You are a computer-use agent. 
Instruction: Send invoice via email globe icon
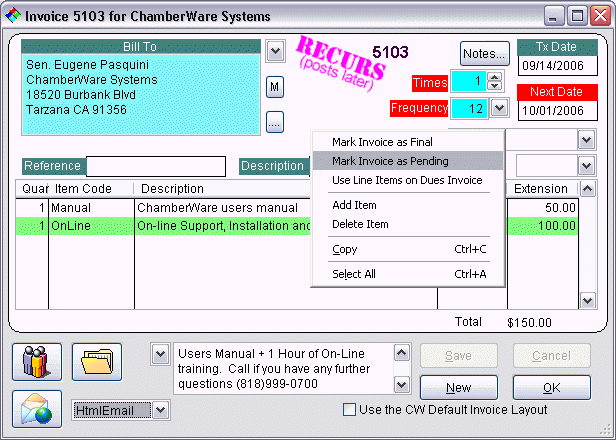pyautogui.click(x=37, y=409)
